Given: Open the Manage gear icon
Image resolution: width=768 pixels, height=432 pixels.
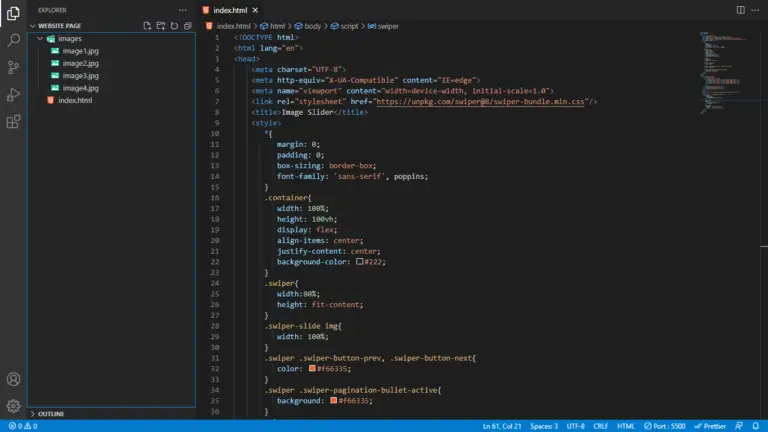Looking at the screenshot, I should pyautogui.click(x=13, y=406).
